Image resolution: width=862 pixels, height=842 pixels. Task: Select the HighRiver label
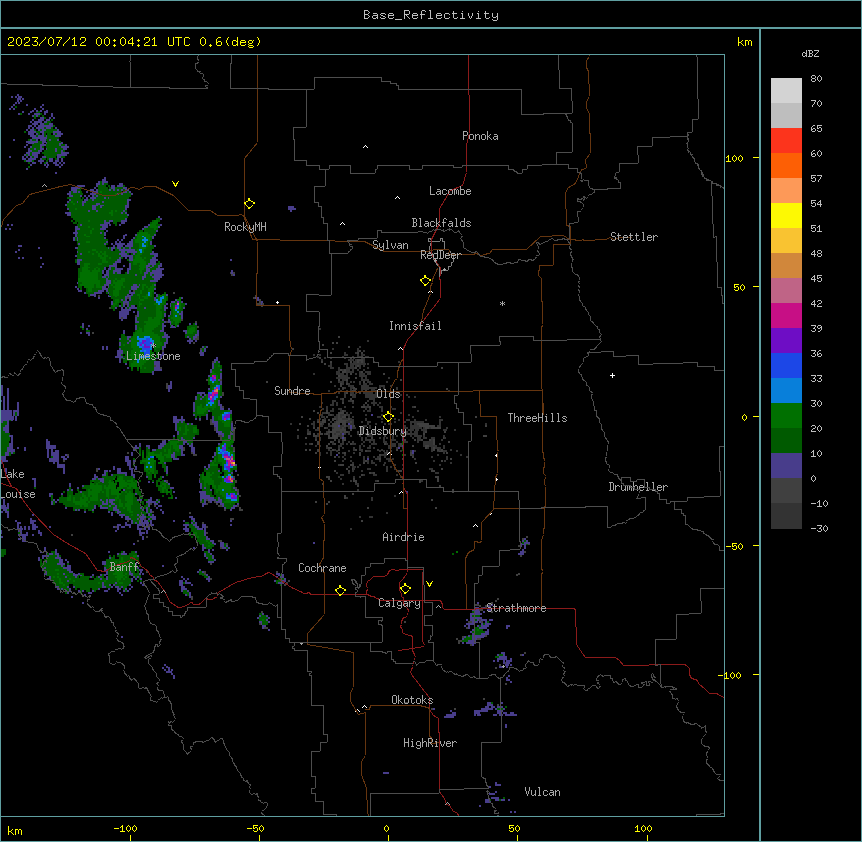point(430,743)
